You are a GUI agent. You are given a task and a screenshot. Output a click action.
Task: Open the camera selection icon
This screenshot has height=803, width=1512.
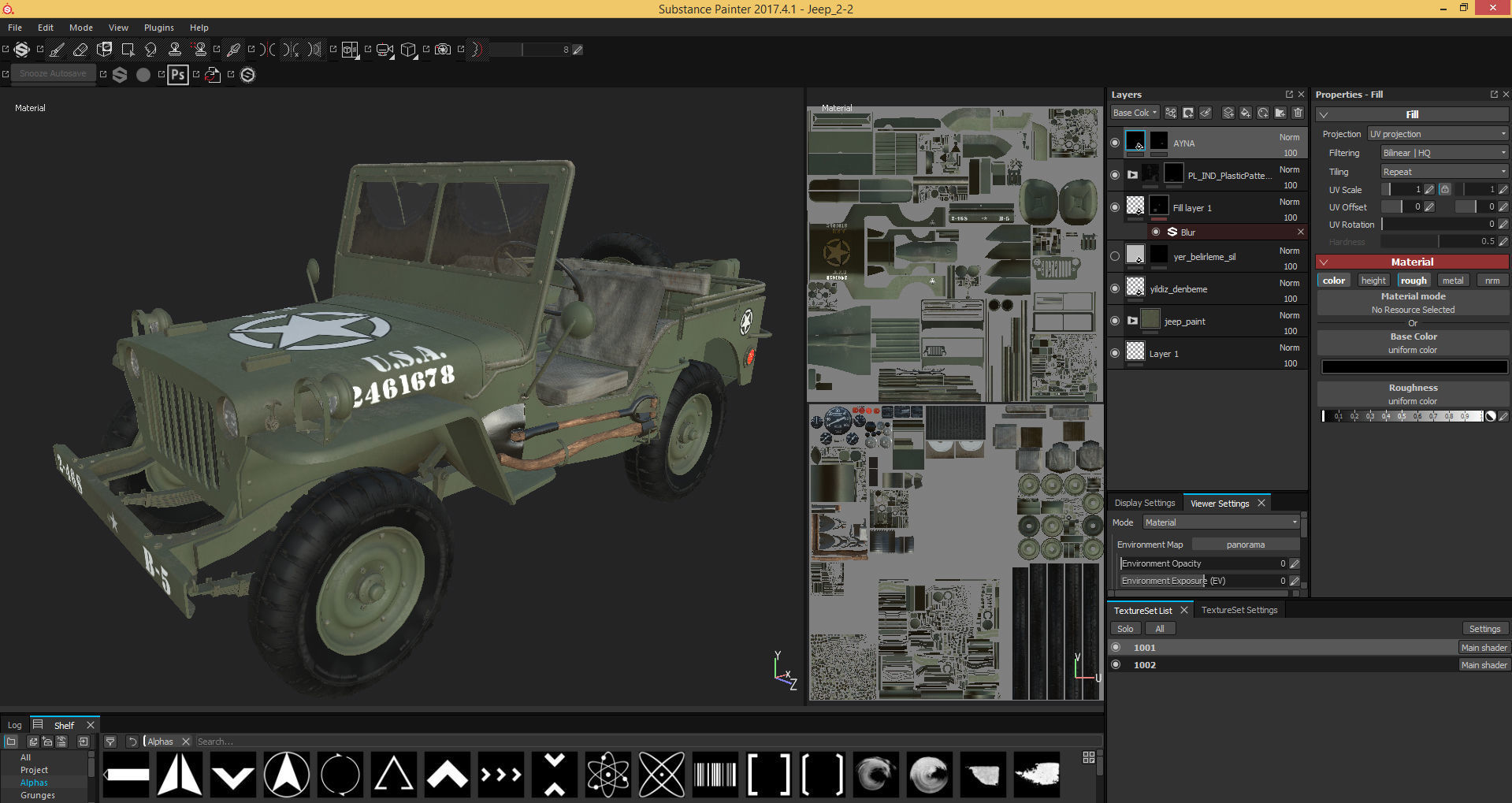[x=385, y=50]
